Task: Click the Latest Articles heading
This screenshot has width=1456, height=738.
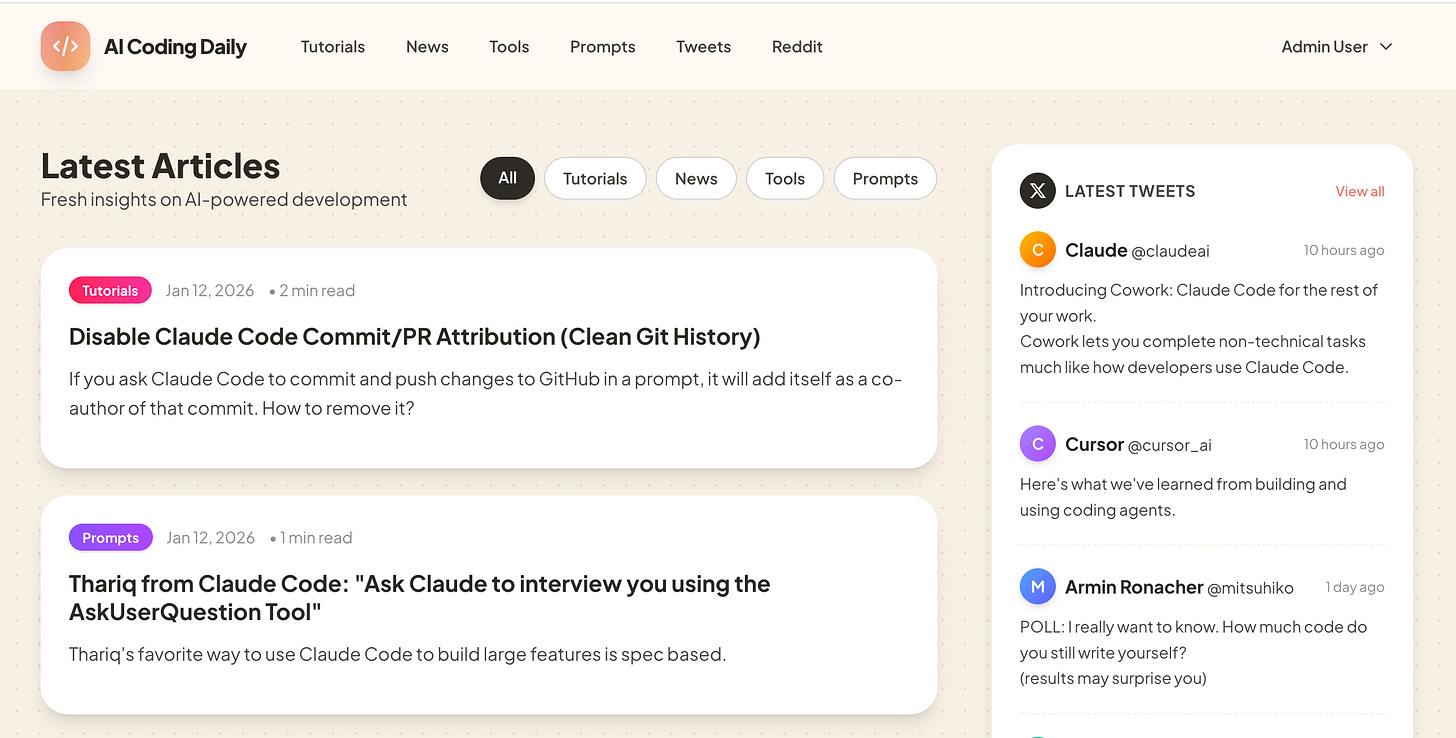Action: 160,166
